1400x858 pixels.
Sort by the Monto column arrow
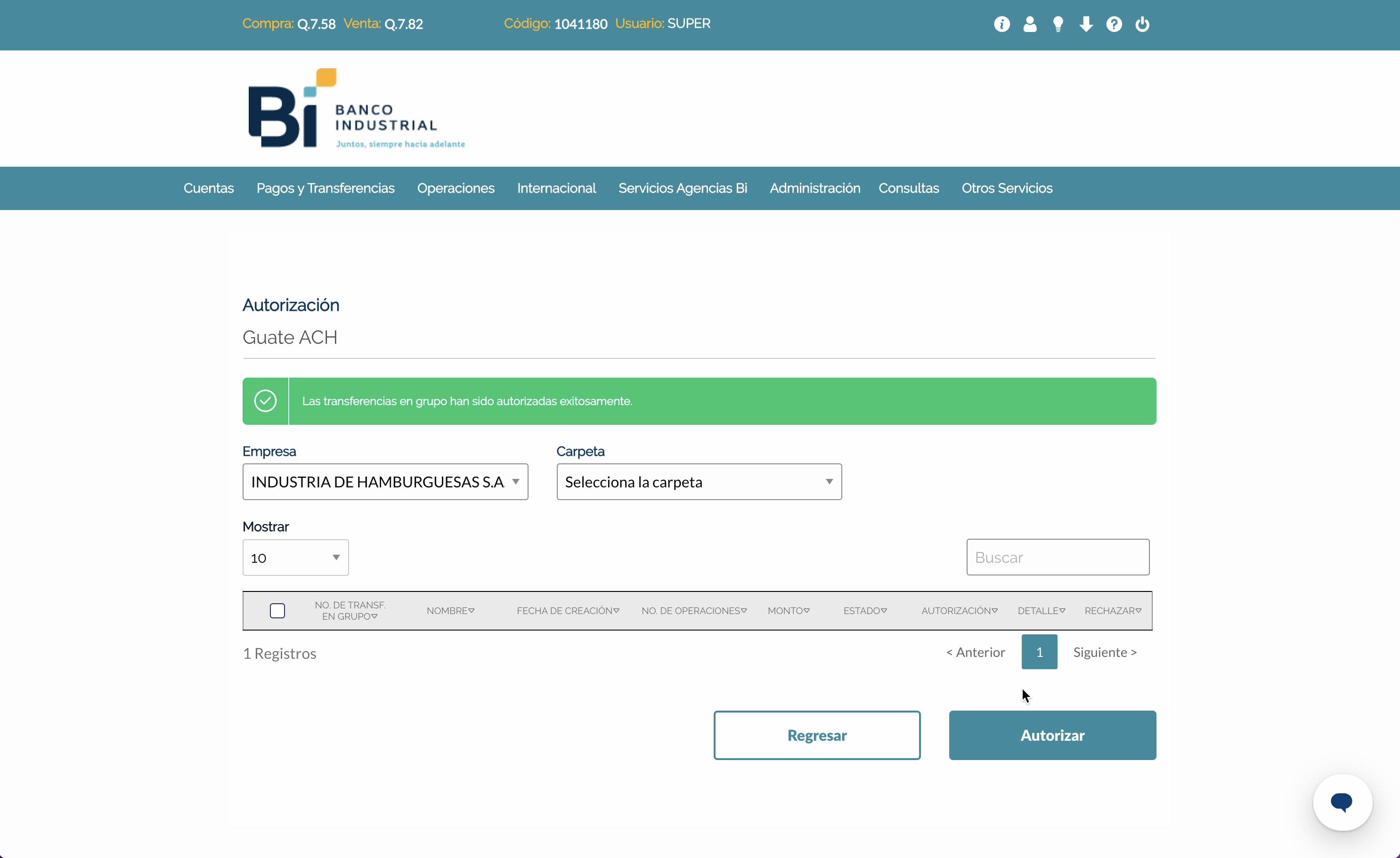click(x=806, y=611)
